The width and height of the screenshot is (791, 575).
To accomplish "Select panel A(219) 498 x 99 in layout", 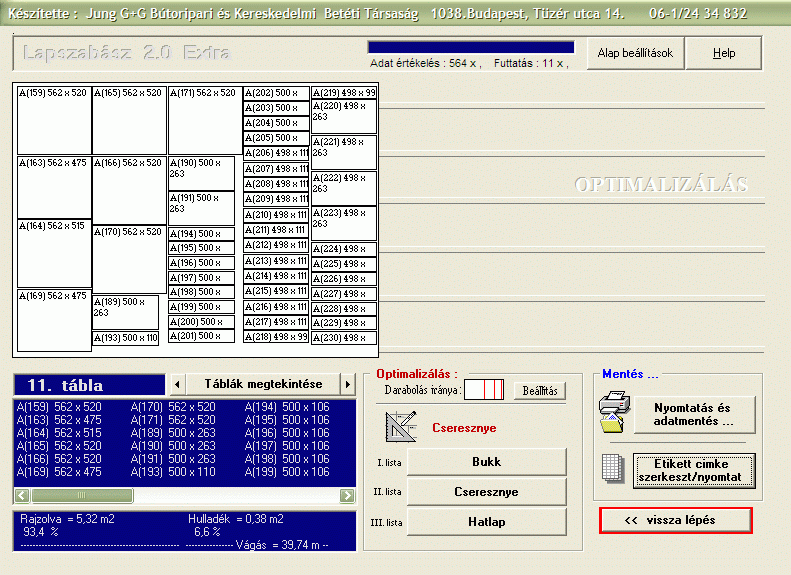I will [344, 93].
